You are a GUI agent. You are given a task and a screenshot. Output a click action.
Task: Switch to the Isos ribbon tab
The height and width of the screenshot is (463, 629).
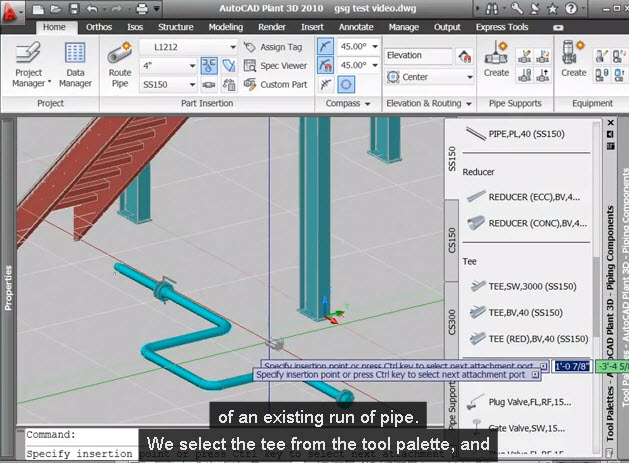tap(135, 27)
